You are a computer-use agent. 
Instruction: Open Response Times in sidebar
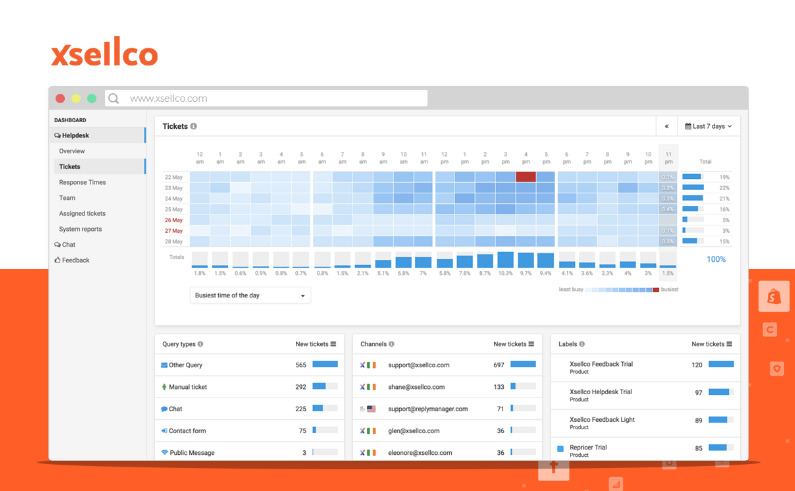(82, 182)
